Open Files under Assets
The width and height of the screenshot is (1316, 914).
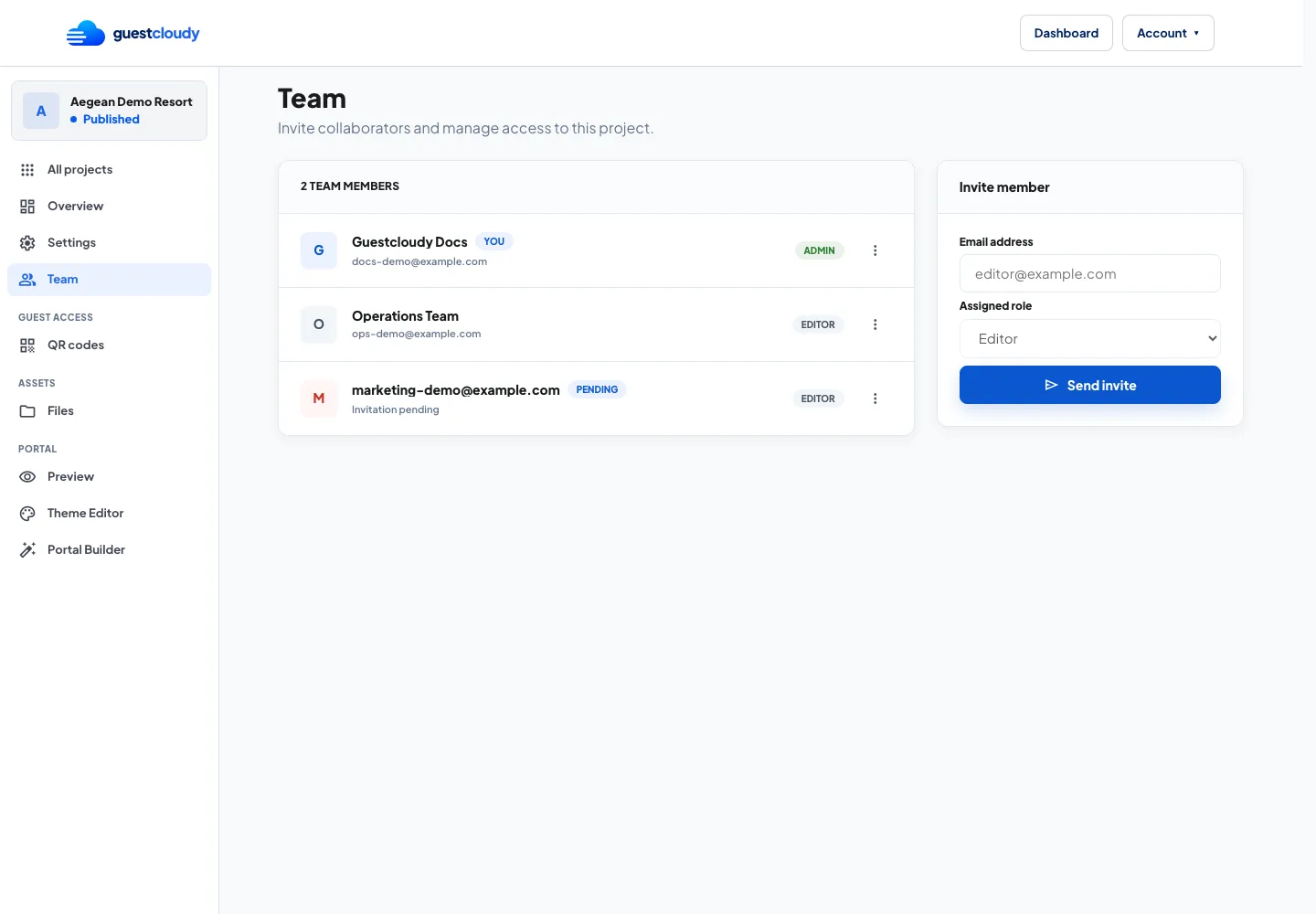[109, 411]
